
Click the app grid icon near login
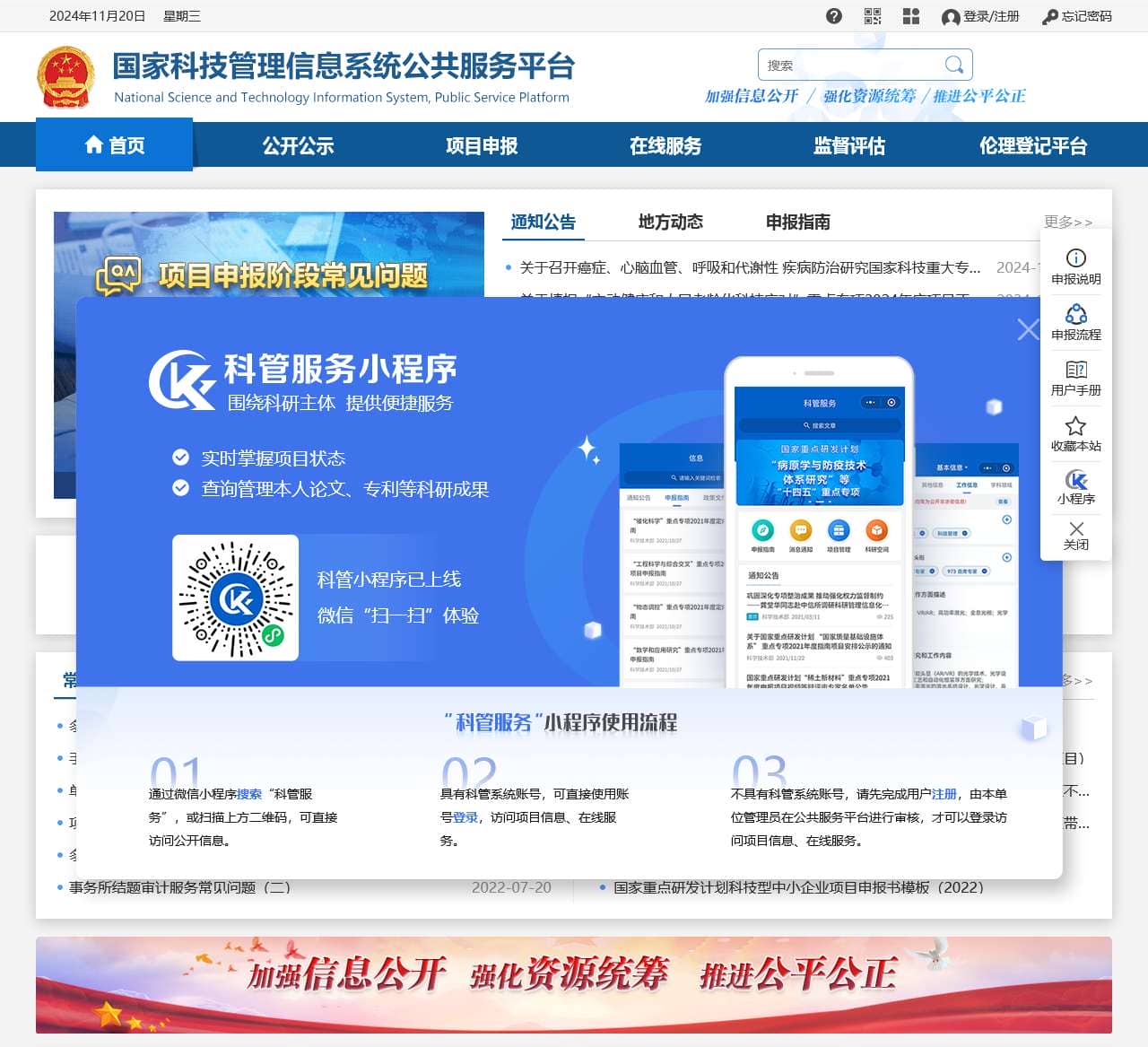(910, 15)
